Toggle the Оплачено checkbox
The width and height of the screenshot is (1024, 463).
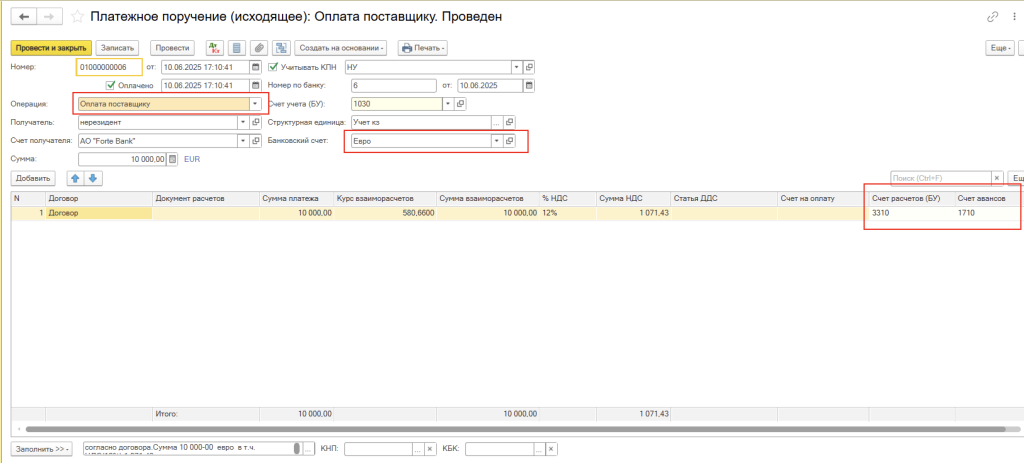tap(111, 85)
